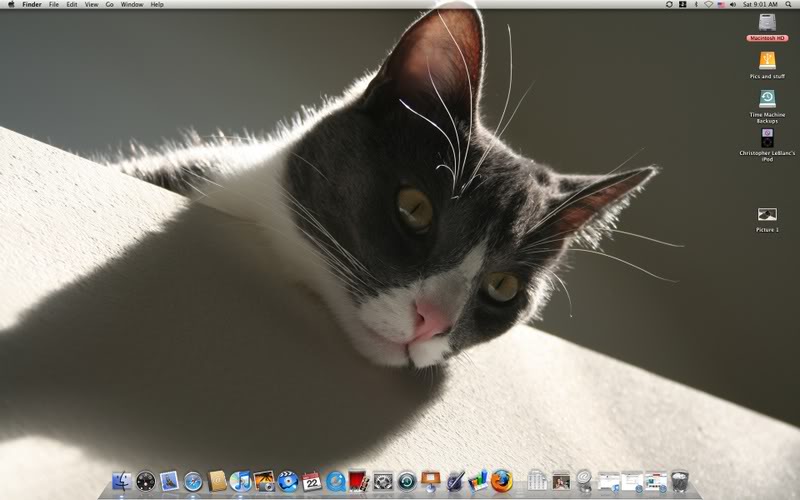This screenshot has height=500, width=800.
Task: Select the Pics and stuff drive icon
Action: (767, 65)
